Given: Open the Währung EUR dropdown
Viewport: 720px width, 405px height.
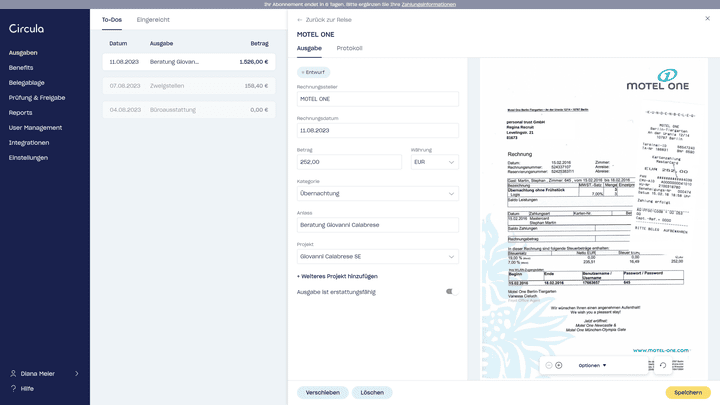Looking at the screenshot, I should 435,162.
